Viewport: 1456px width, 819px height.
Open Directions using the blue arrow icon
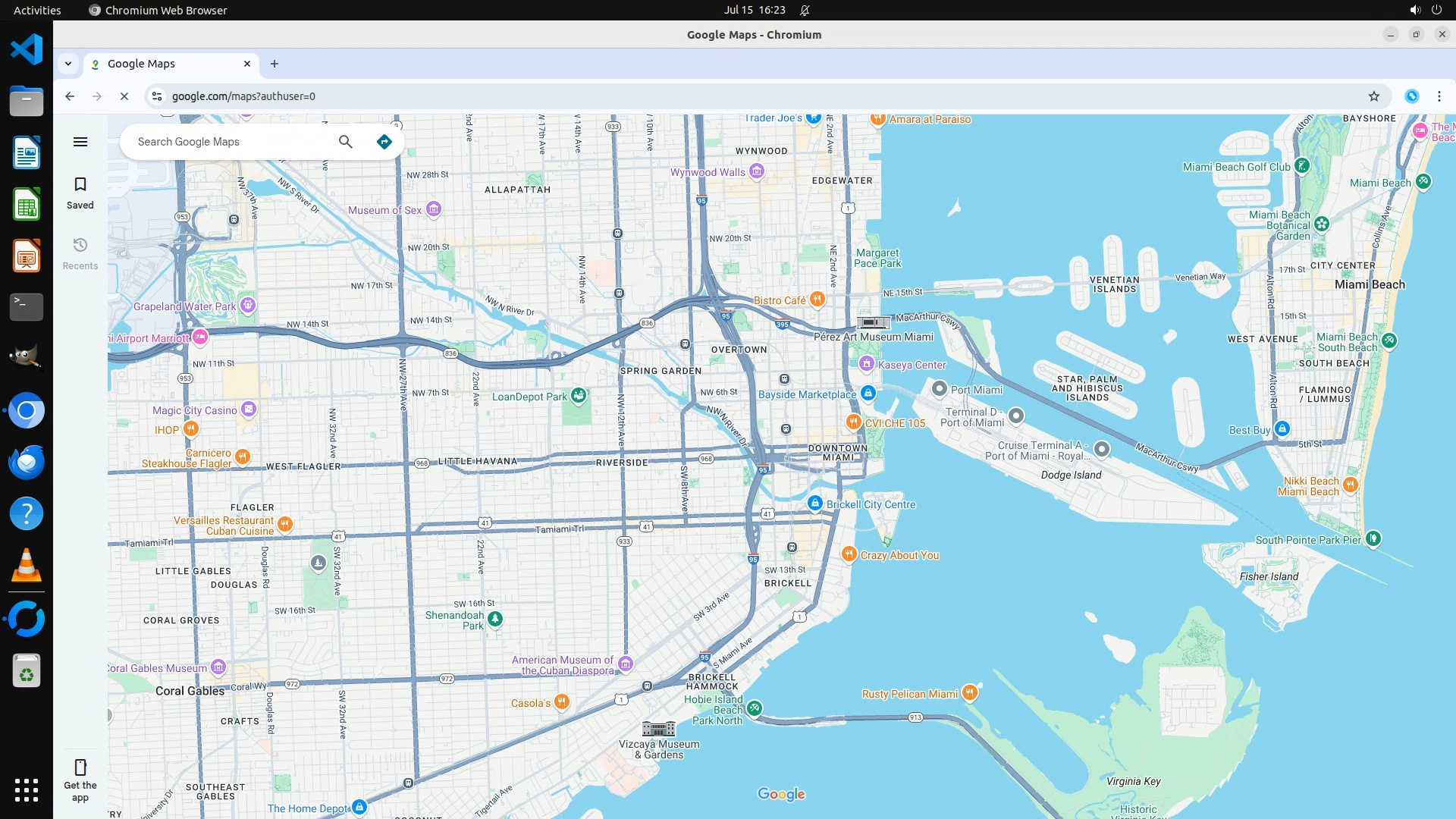(x=384, y=142)
